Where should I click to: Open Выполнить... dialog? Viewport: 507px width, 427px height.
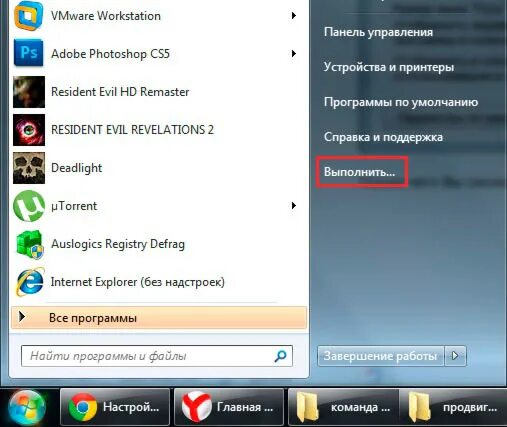[x=359, y=172]
